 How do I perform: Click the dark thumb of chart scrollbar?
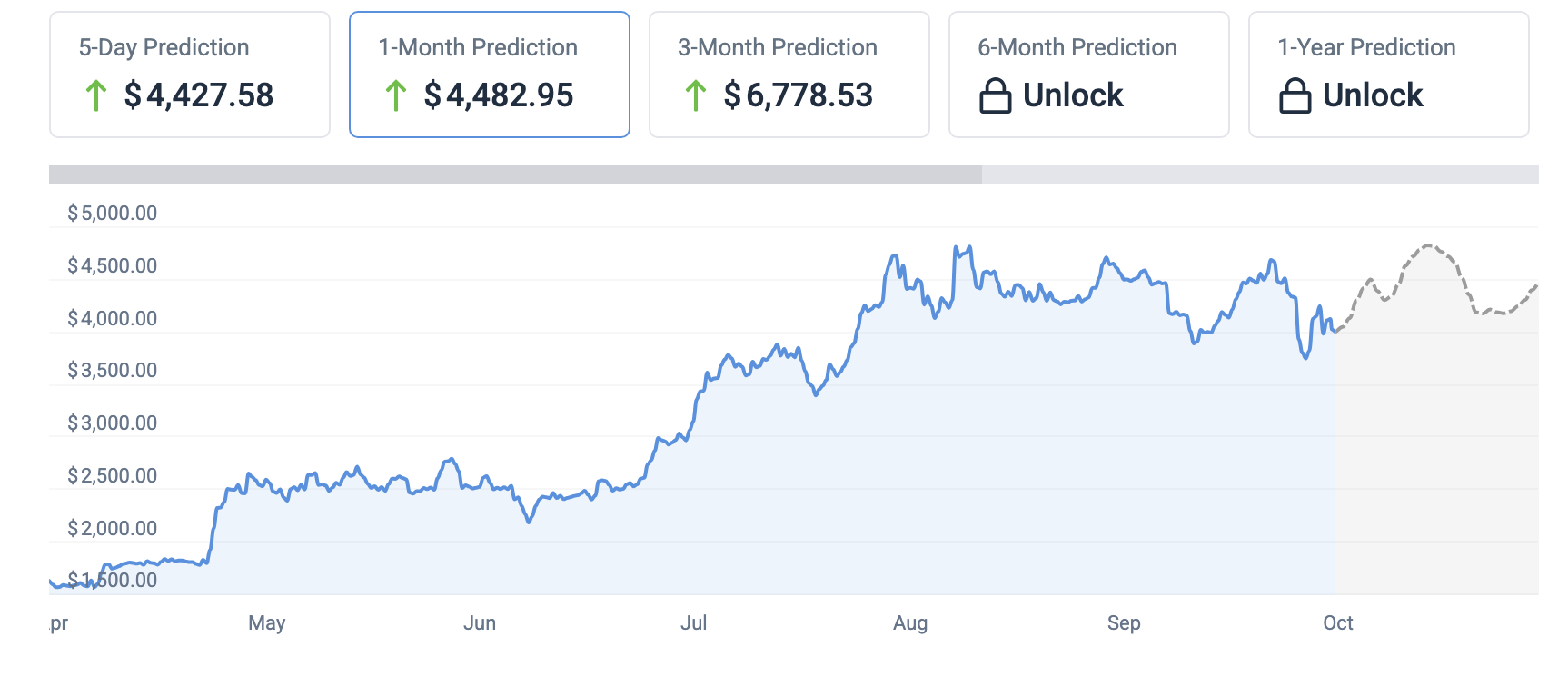click(515, 174)
